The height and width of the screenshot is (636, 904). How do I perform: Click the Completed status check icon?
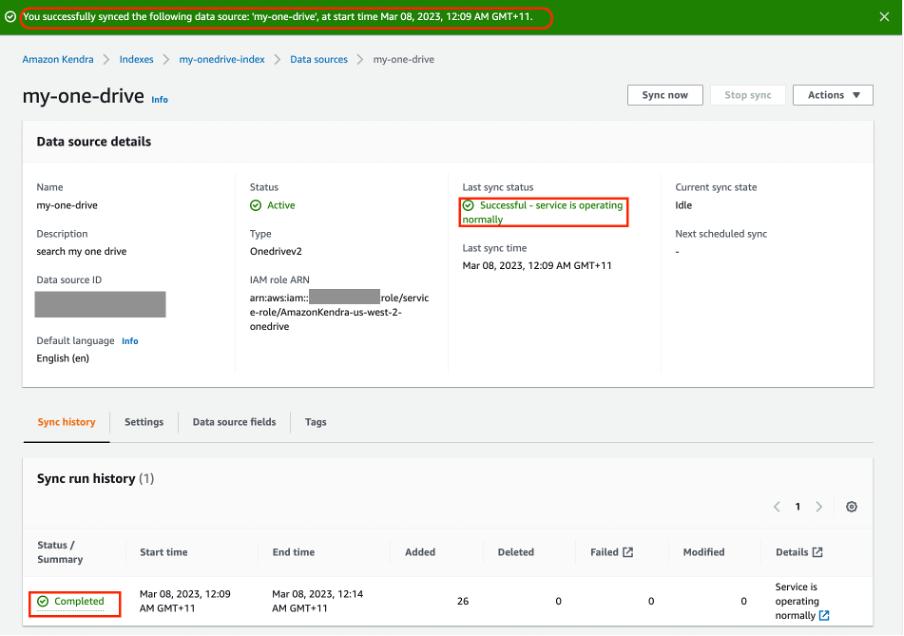click(43, 602)
